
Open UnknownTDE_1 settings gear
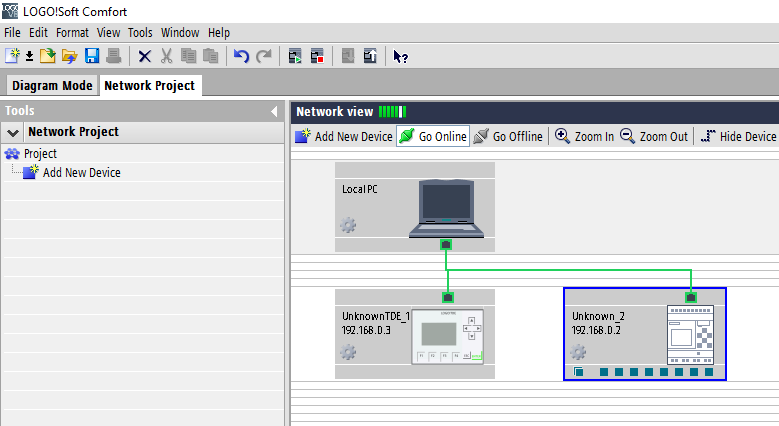tap(348, 352)
